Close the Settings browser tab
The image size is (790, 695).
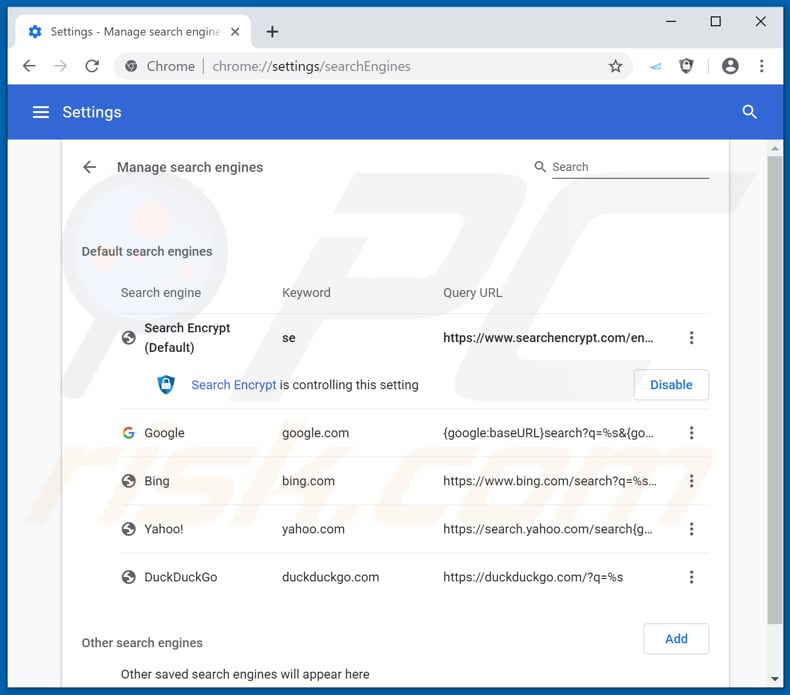coord(235,32)
